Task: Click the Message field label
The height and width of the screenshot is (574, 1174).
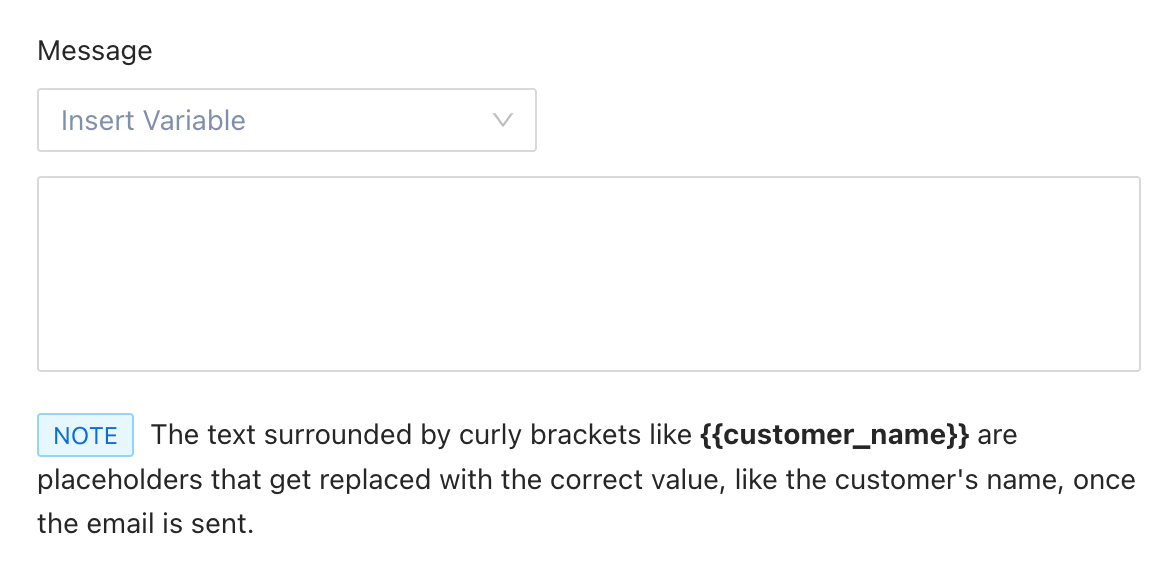Action: 95,51
